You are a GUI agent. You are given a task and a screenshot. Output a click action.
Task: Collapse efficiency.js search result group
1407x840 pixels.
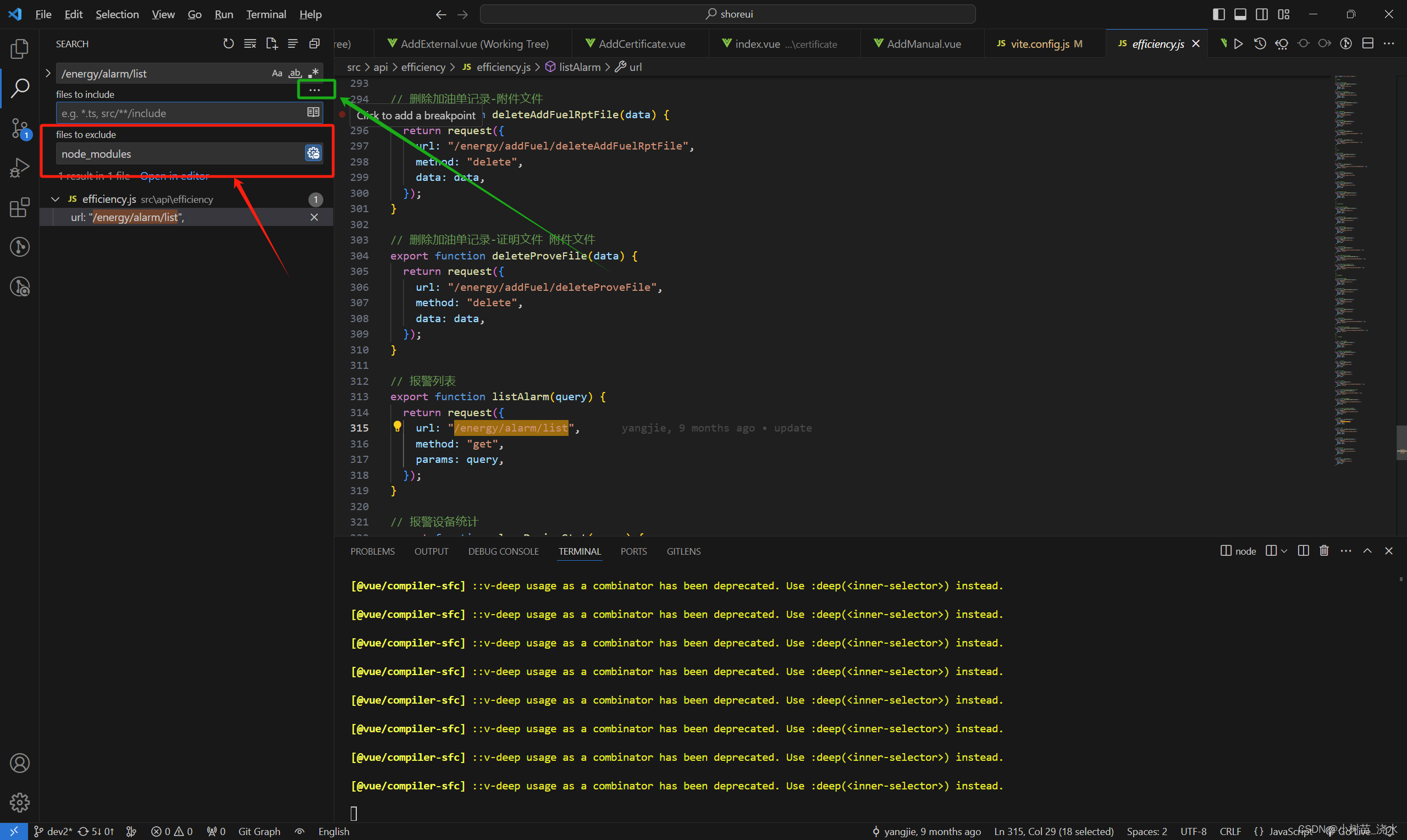pyautogui.click(x=56, y=199)
